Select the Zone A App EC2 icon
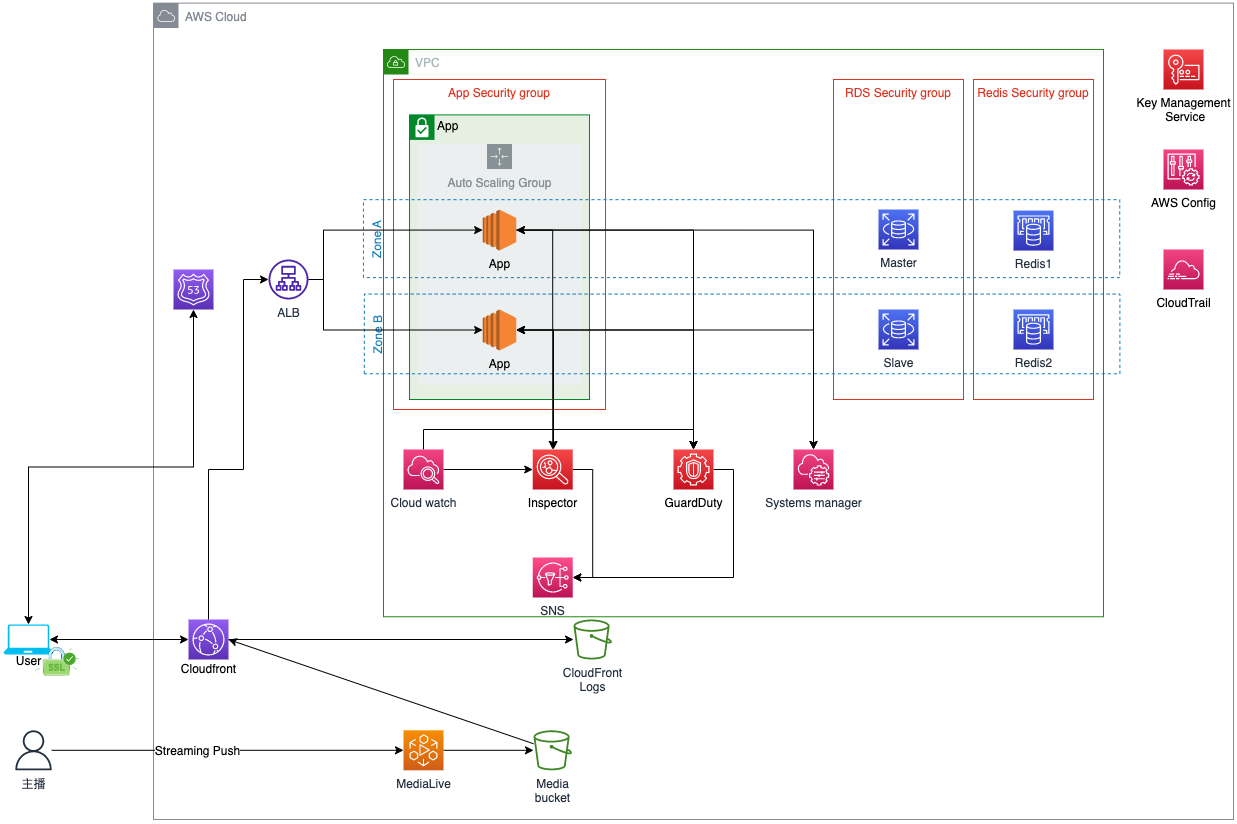Screen dimensions: 1237x824 click(499, 230)
